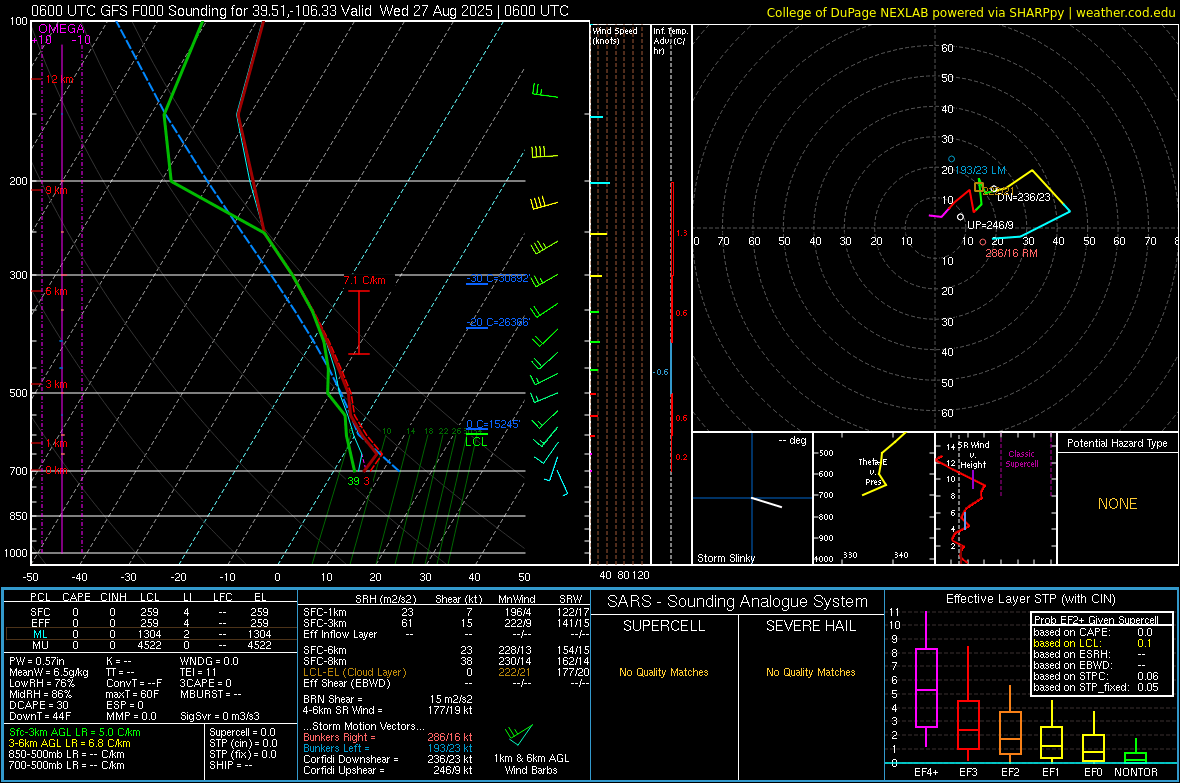Click the Storm Slinky panel label
Screen dimensions: 1180x783
(725, 558)
